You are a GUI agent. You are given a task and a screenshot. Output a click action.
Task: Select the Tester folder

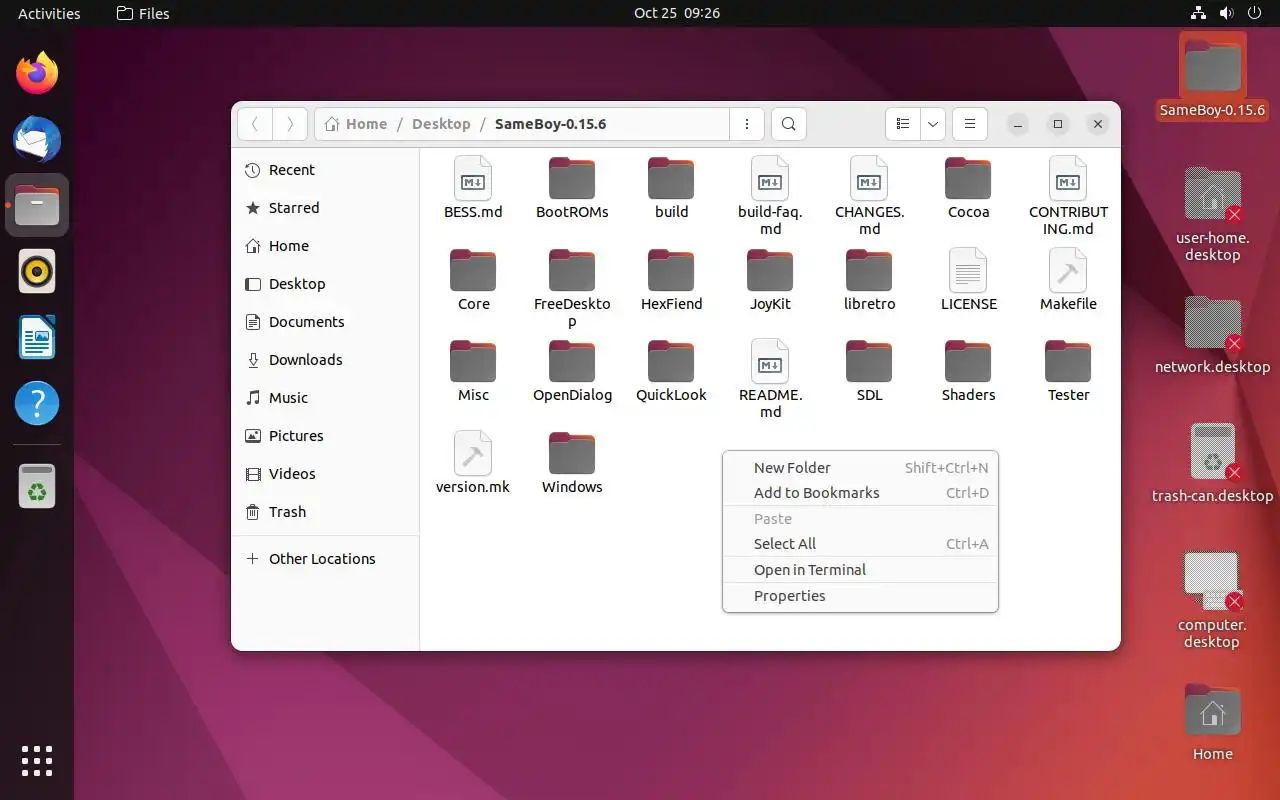click(1068, 371)
